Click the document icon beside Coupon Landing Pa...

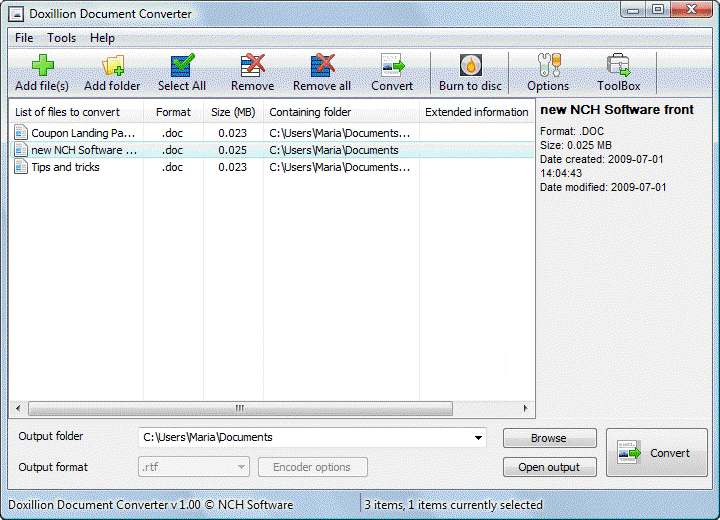21,133
